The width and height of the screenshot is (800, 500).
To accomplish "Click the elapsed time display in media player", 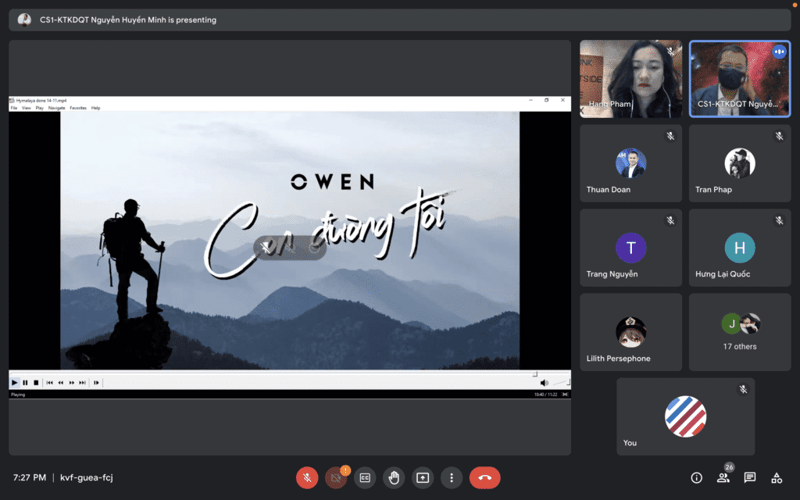I will [545, 395].
